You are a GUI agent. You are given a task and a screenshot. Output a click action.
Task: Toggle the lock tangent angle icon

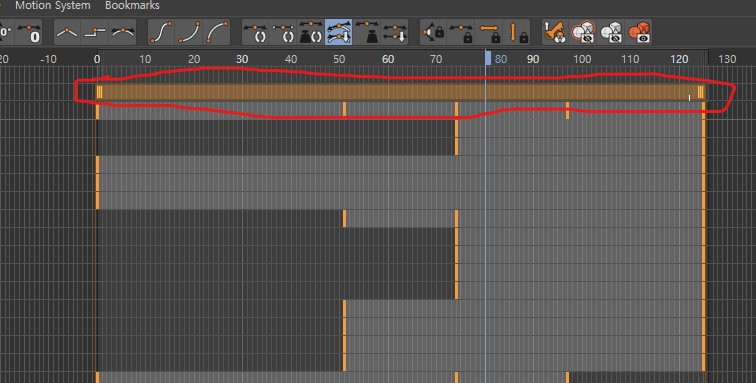click(433, 33)
